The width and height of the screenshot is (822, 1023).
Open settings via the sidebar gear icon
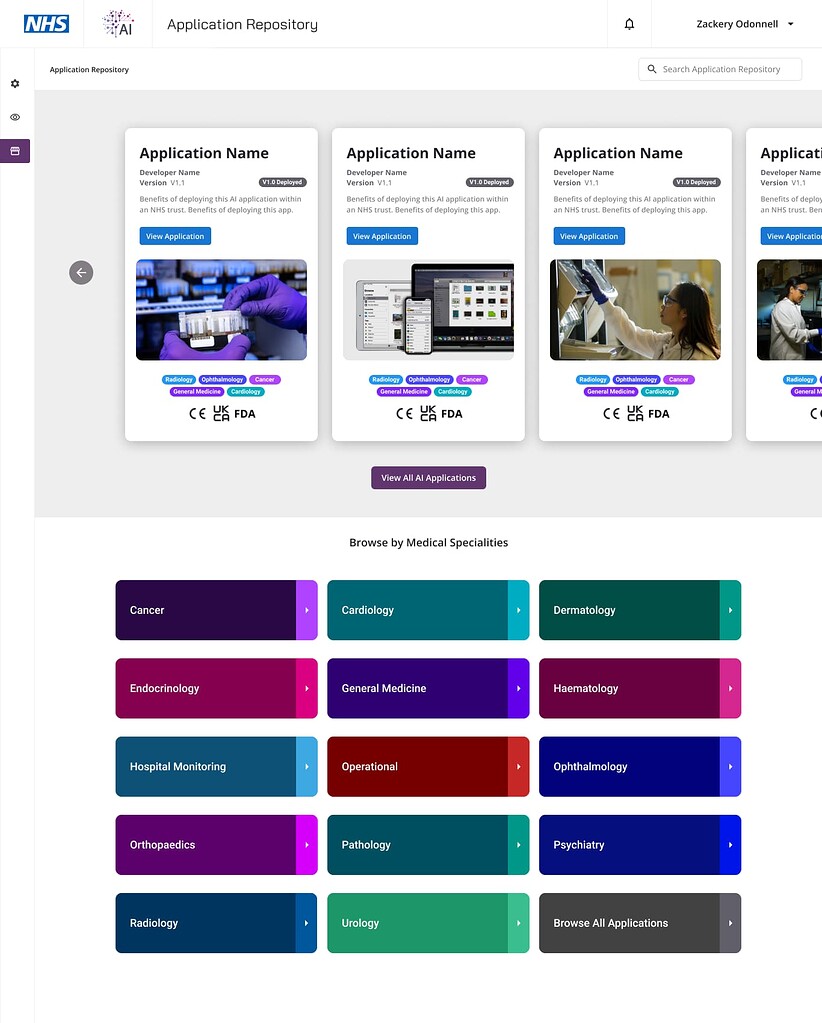point(15,84)
